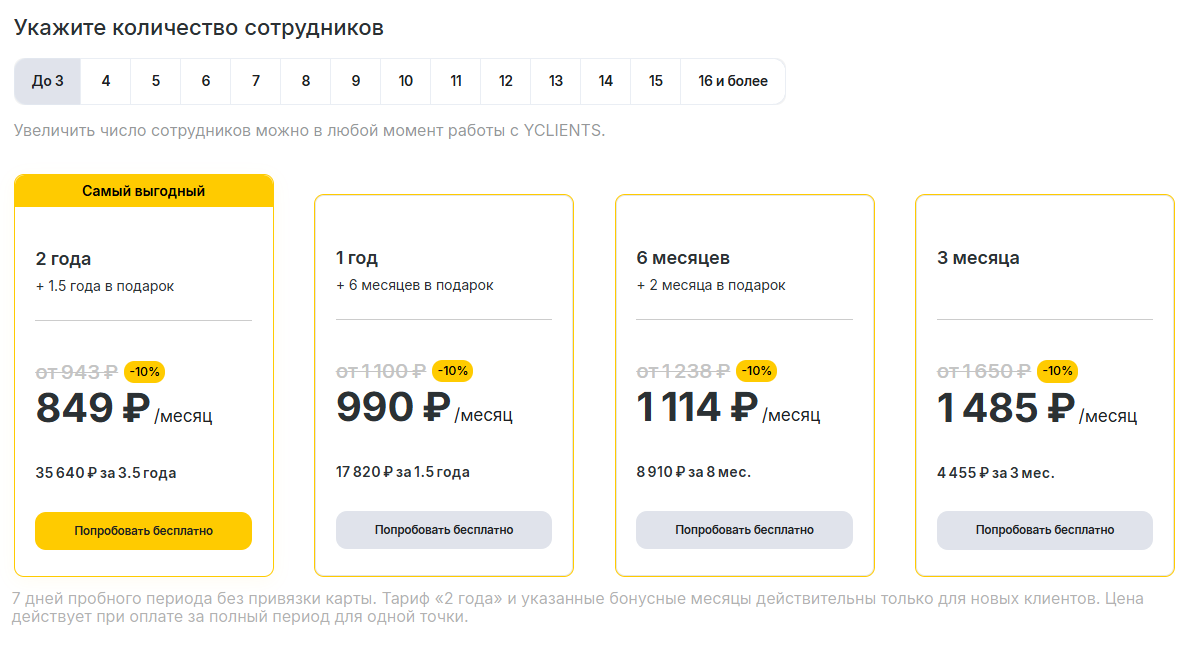Click the -10% badge on 1 485 ₽ plan
The width and height of the screenshot is (1187, 648).
[1057, 371]
